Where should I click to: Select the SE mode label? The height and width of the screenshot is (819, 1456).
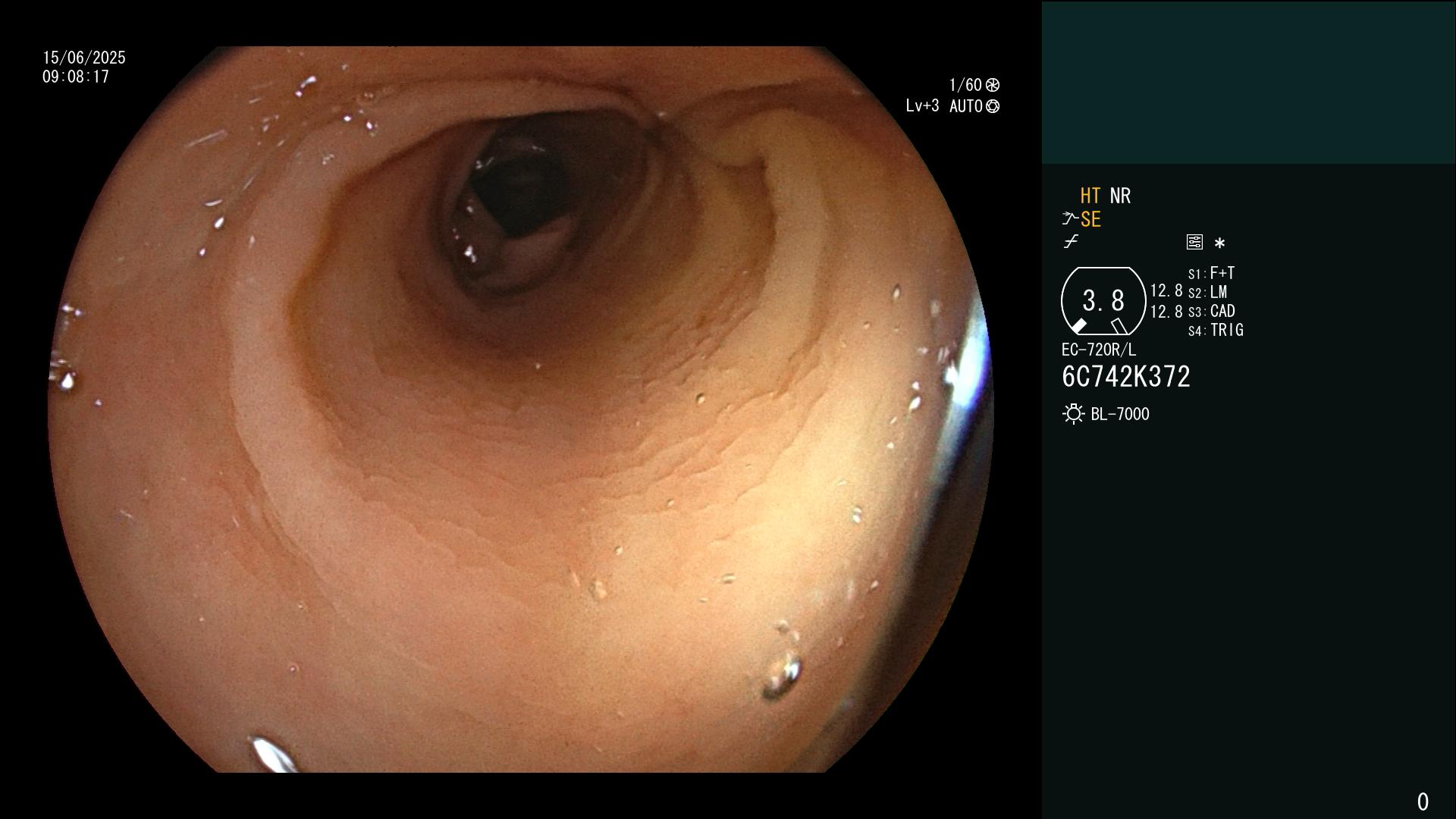1090,219
